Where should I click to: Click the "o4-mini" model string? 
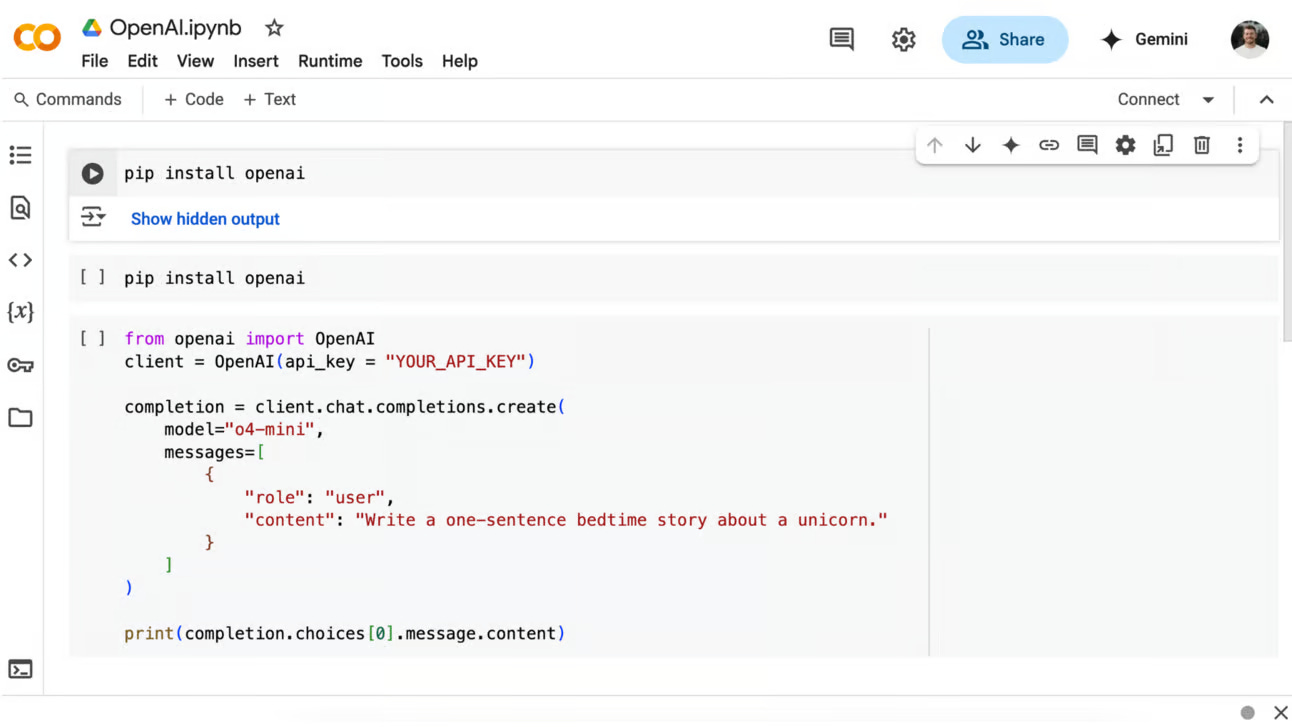coord(270,429)
